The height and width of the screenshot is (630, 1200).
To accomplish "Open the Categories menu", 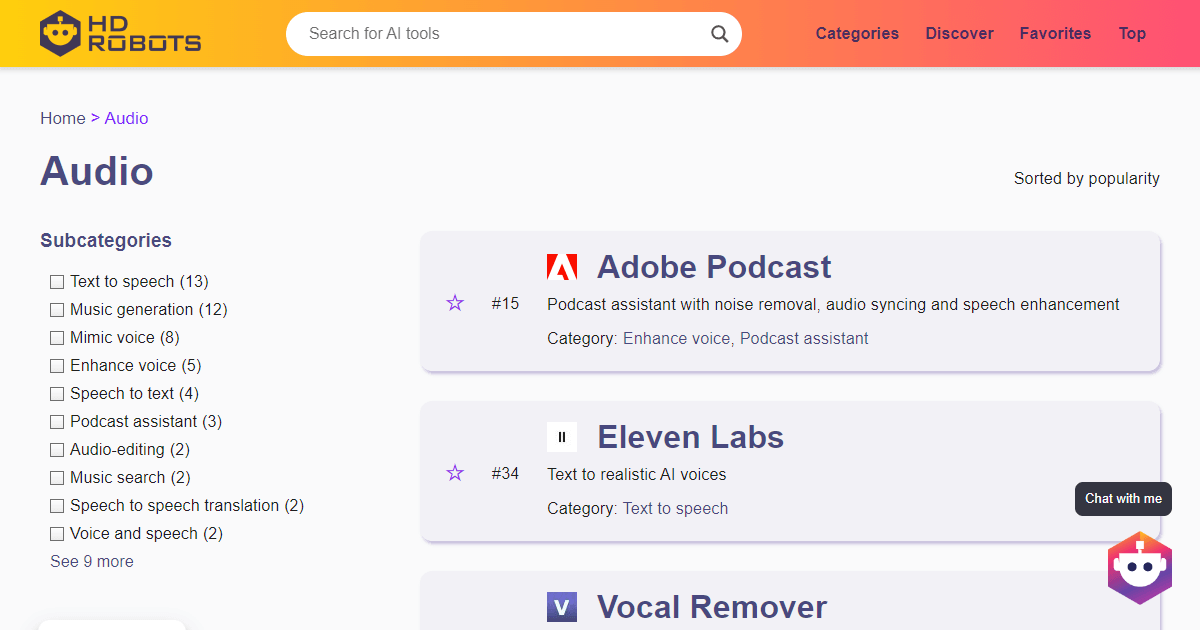I will (857, 33).
